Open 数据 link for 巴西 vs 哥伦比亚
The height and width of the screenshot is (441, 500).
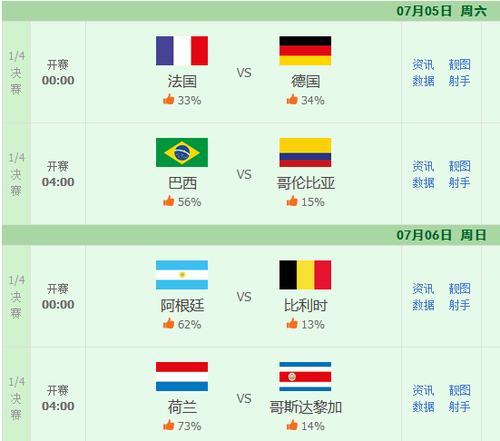[x=423, y=183]
